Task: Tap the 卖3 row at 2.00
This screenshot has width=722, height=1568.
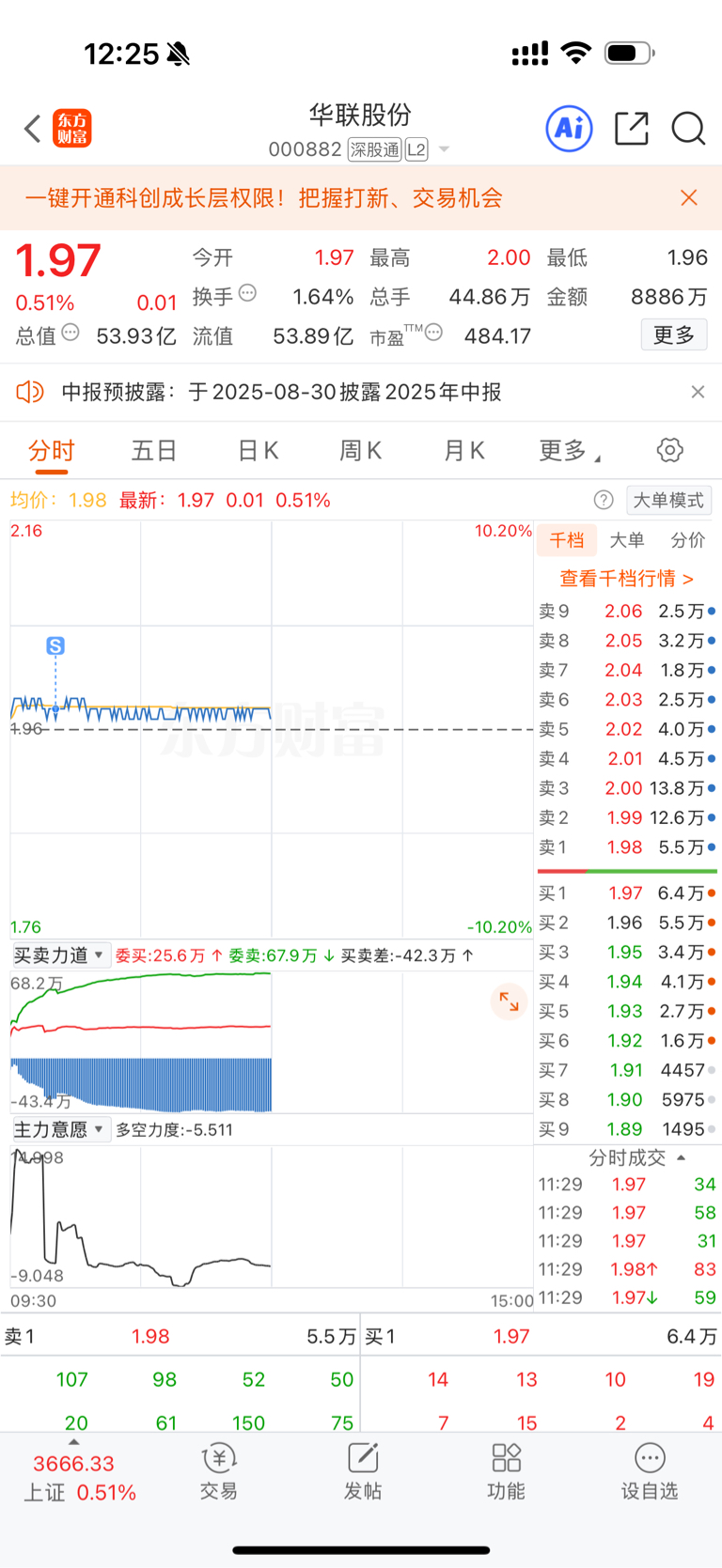Action: pyautogui.click(x=627, y=788)
